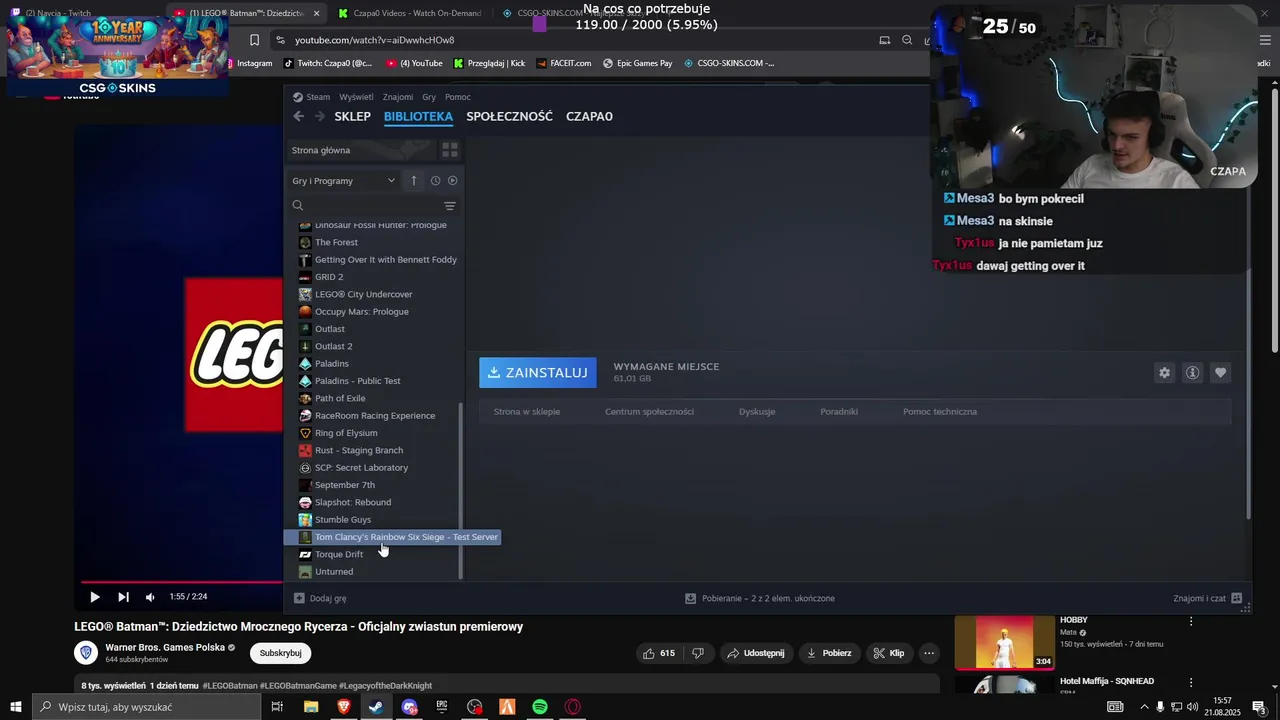Go forward with Steam's right arrow
The width and height of the screenshot is (1280, 720).
[319, 116]
